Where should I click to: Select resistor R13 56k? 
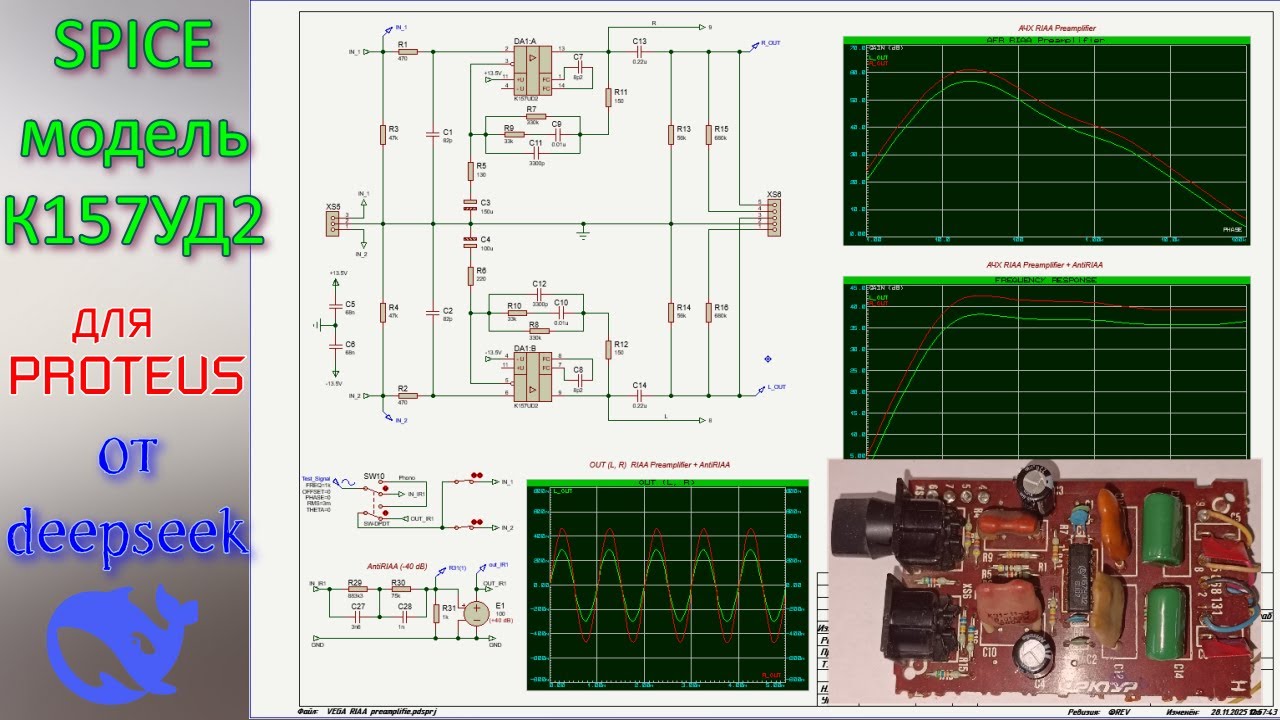click(x=670, y=135)
